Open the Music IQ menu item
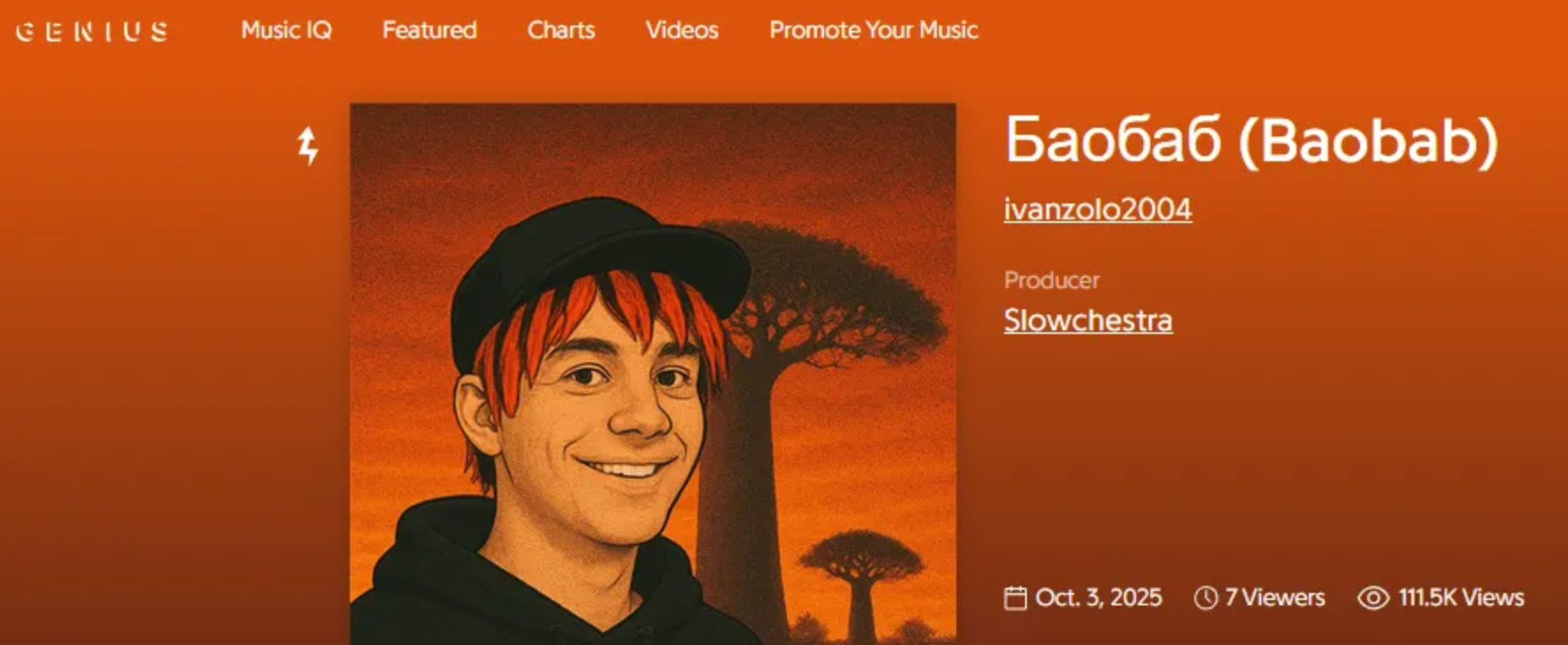Image resolution: width=1568 pixels, height=645 pixels. click(286, 30)
